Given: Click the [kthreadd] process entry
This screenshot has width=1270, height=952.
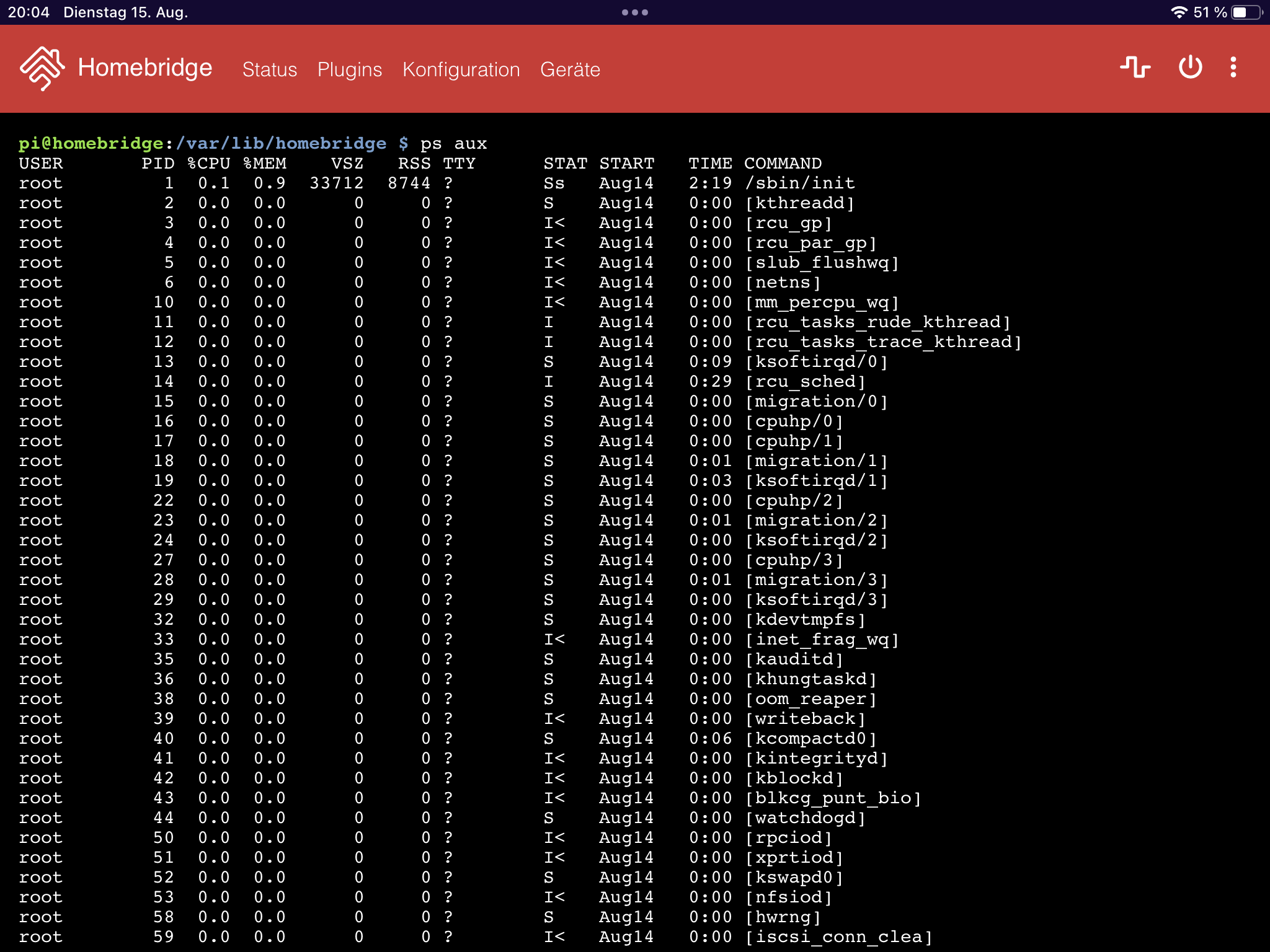Looking at the screenshot, I should coord(799,203).
